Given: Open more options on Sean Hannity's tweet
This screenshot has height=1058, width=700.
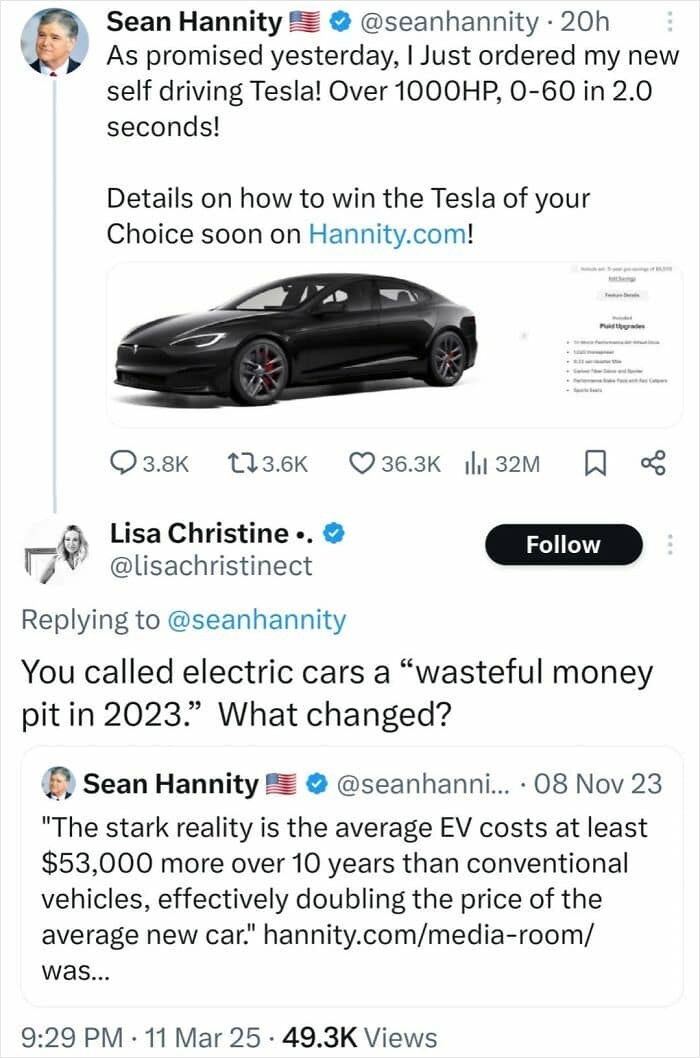Looking at the screenshot, I should tap(669, 22).
